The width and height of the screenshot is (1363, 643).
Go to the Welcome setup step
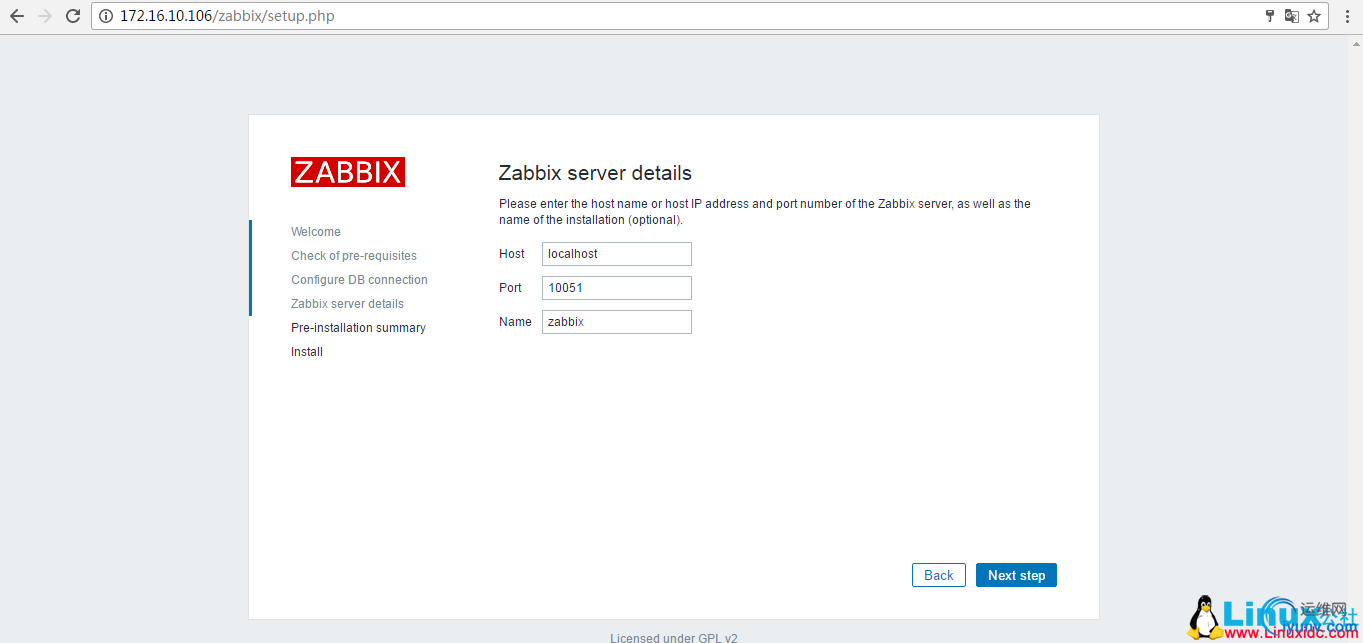pos(316,232)
